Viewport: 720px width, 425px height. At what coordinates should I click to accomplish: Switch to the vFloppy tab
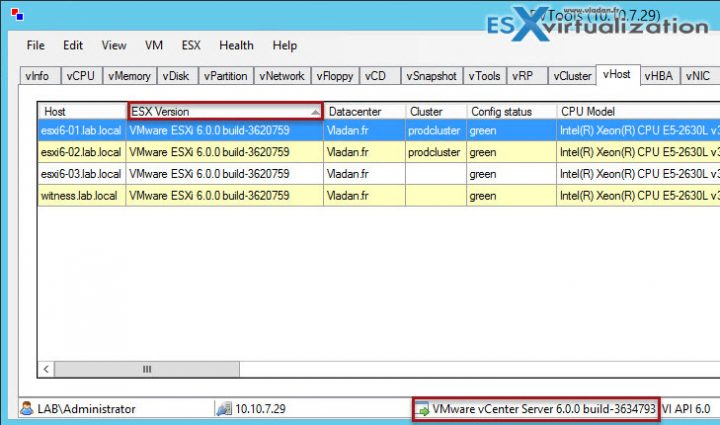tap(335, 76)
